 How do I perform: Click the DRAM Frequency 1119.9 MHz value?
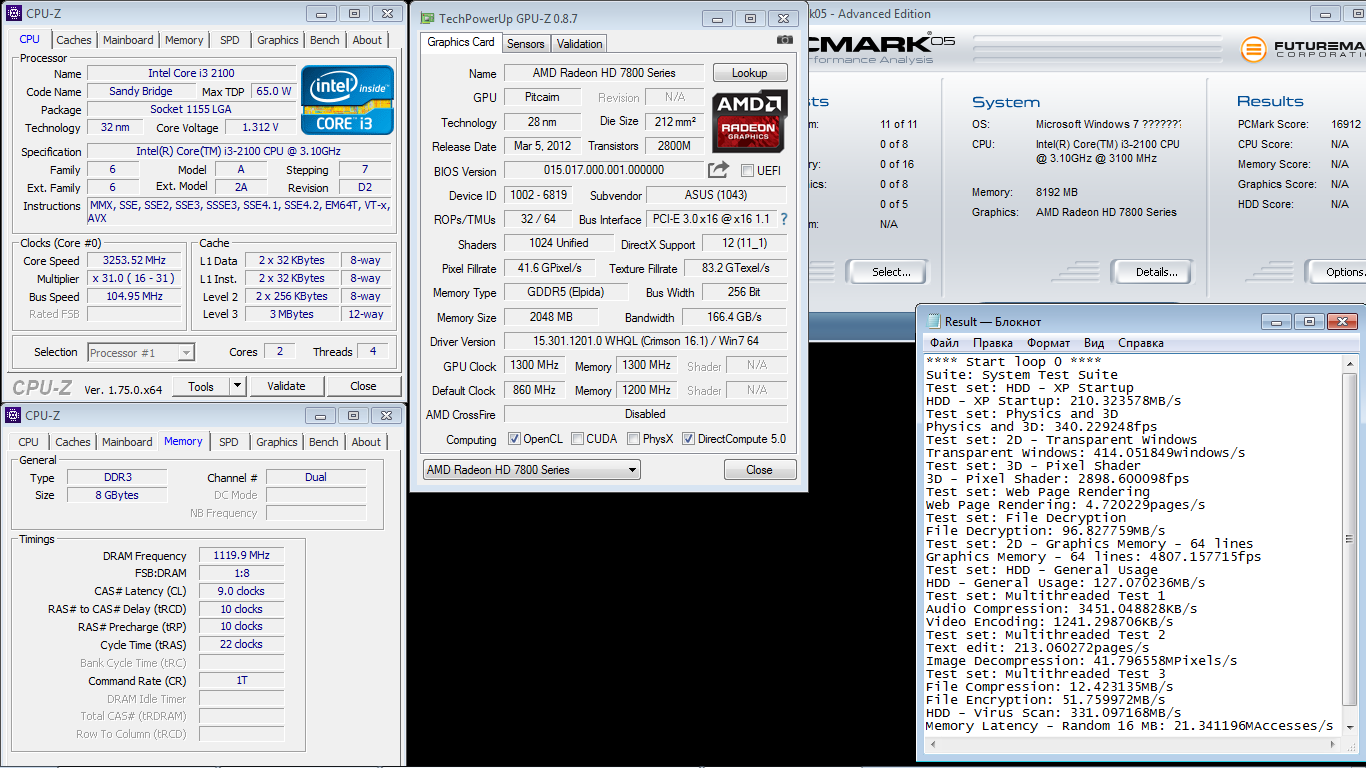[x=241, y=555]
